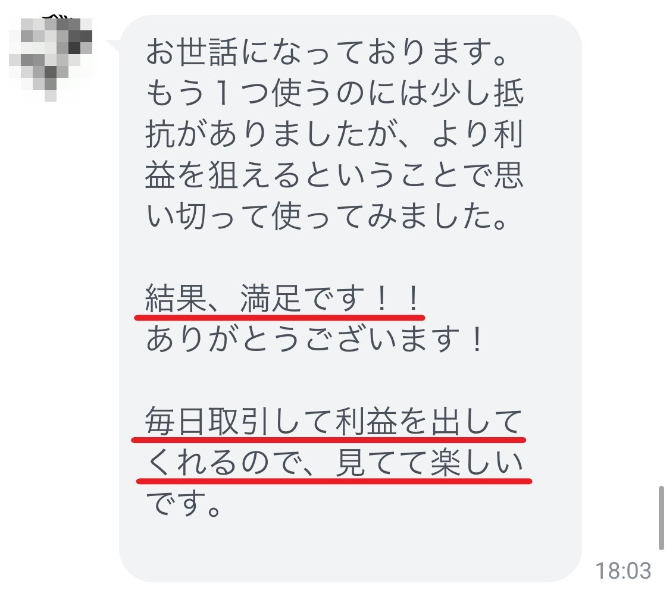Click the line 抗がありましたが、より利
670x603 pixels.
[335, 135]
